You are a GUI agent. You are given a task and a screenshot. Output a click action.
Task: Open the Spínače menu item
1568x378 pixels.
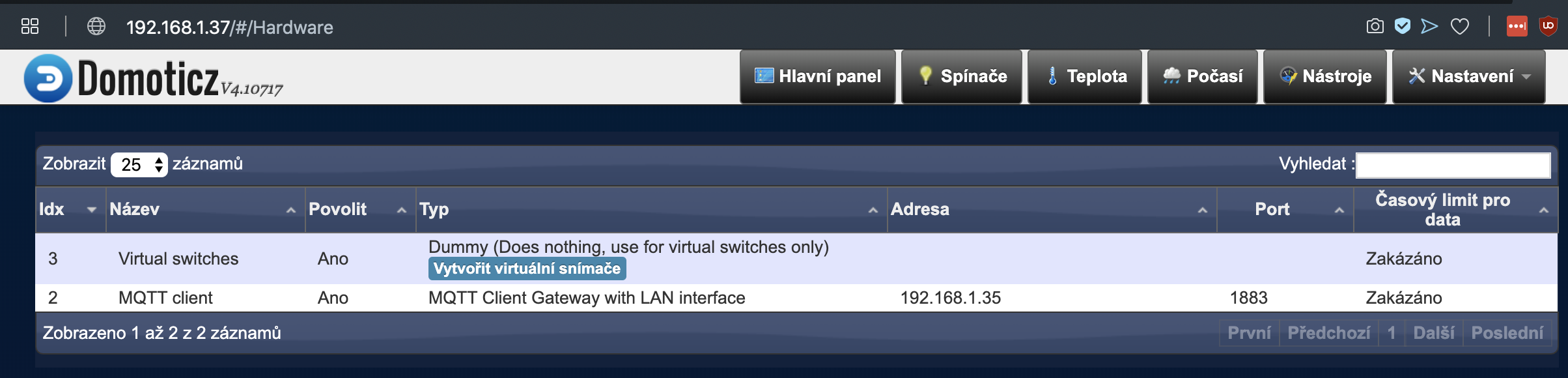click(x=962, y=77)
